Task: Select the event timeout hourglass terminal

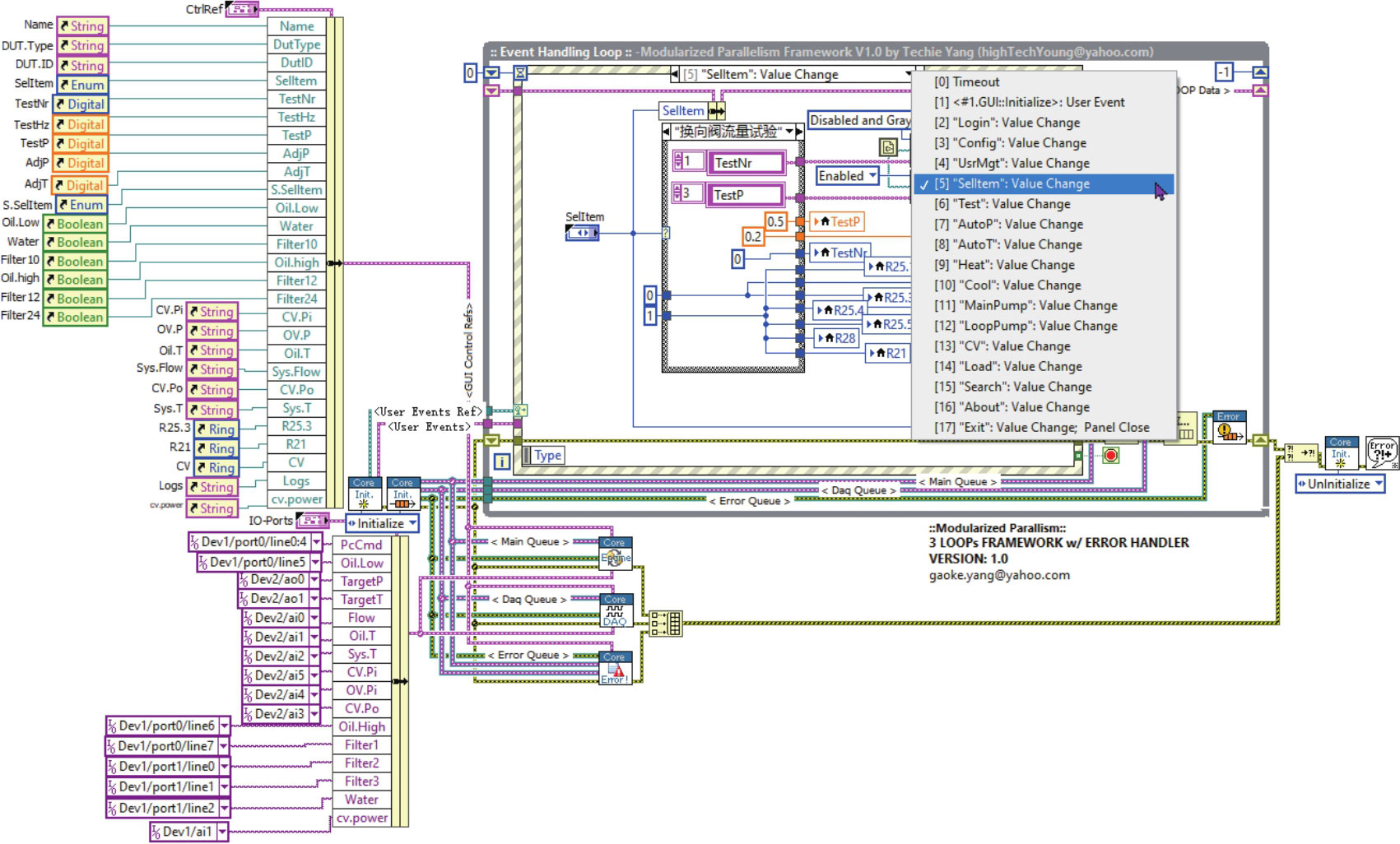Action: coord(520,73)
